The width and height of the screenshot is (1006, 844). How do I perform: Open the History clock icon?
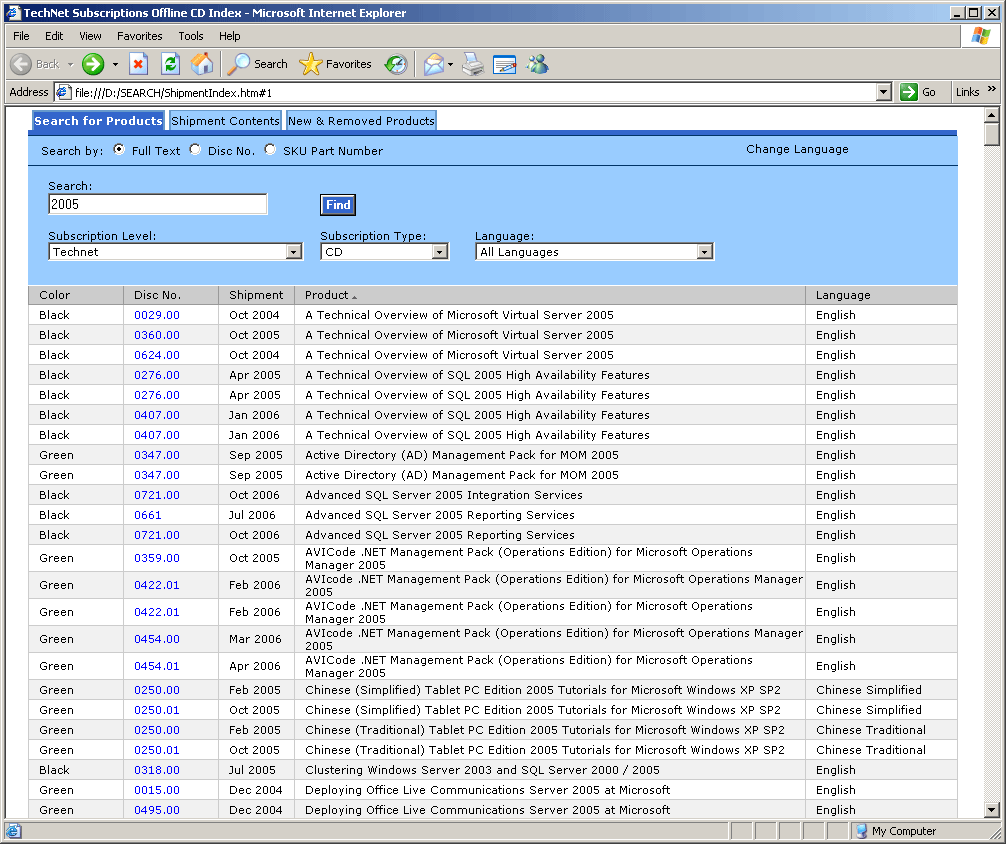click(396, 64)
